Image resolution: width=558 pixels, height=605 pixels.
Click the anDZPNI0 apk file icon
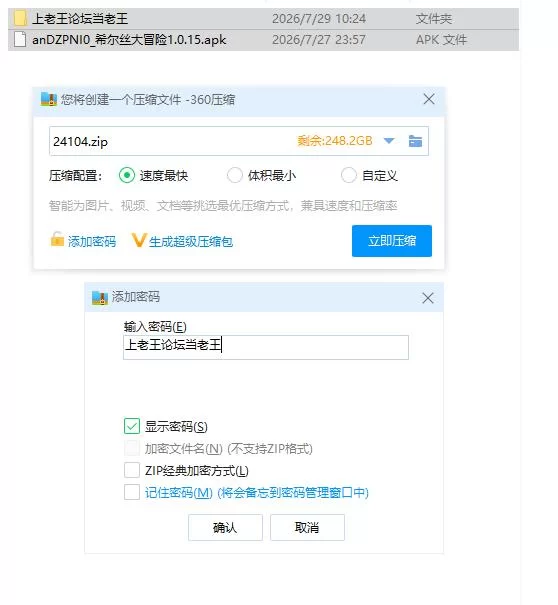tap(20, 39)
